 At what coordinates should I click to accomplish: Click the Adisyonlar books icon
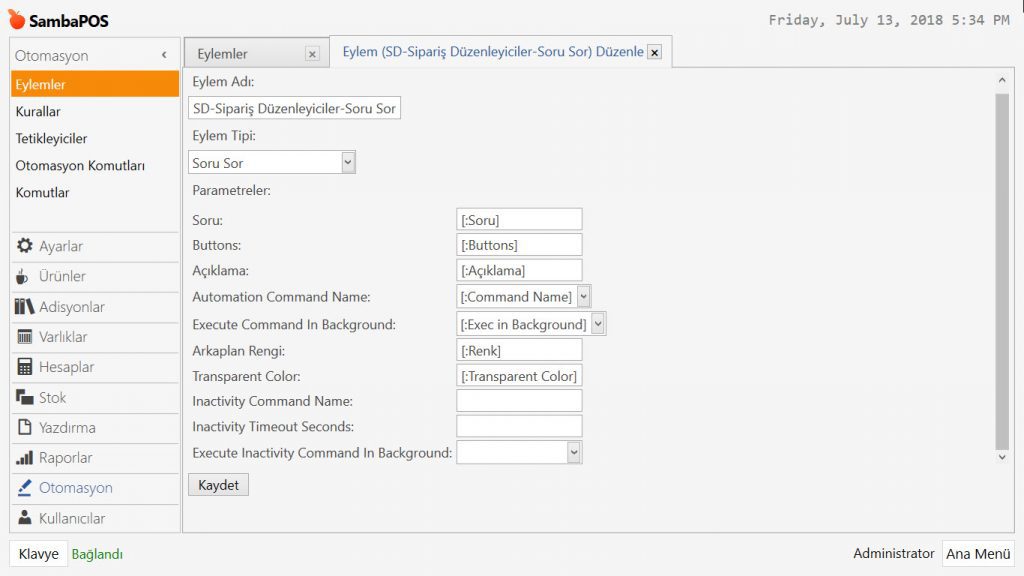click(25, 307)
